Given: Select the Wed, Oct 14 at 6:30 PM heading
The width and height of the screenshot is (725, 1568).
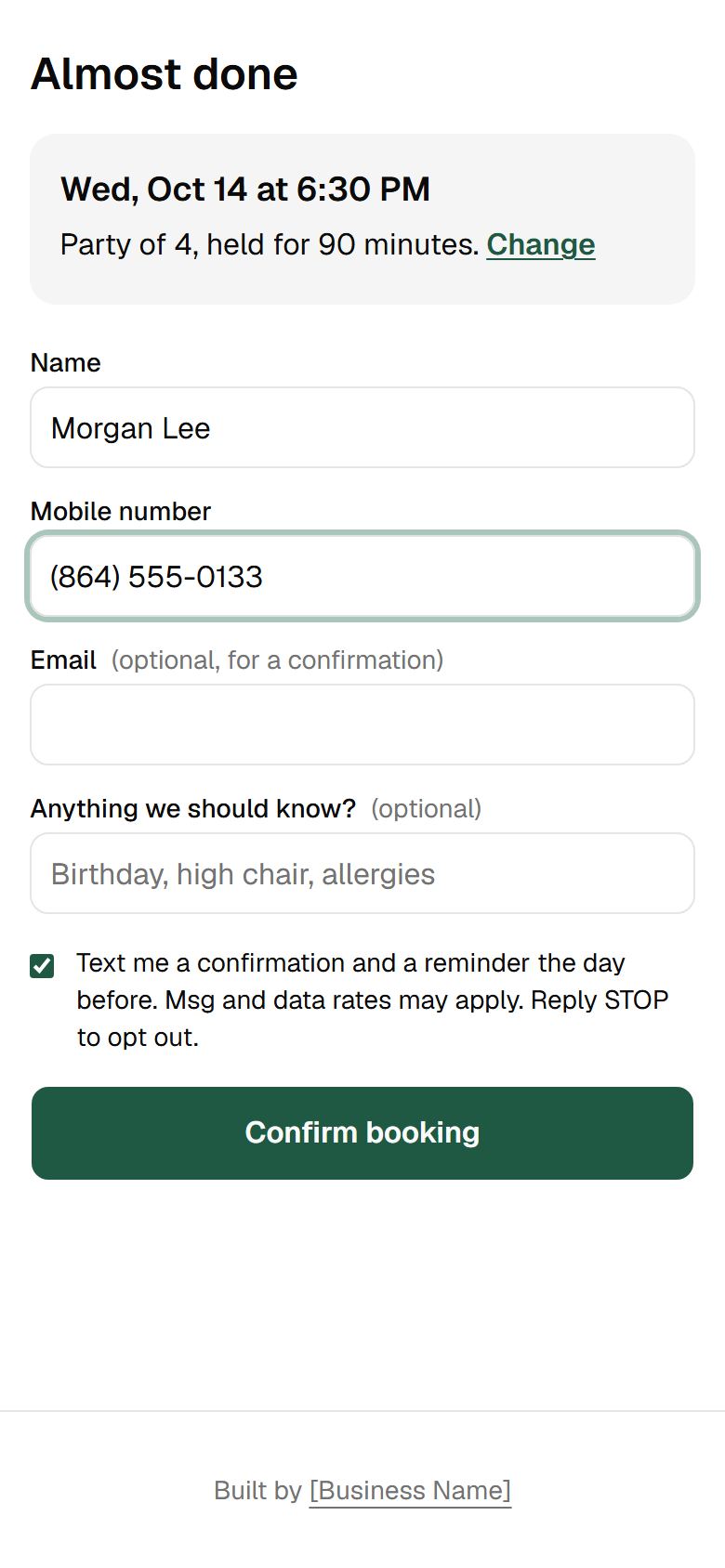Looking at the screenshot, I should tap(245, 189).
